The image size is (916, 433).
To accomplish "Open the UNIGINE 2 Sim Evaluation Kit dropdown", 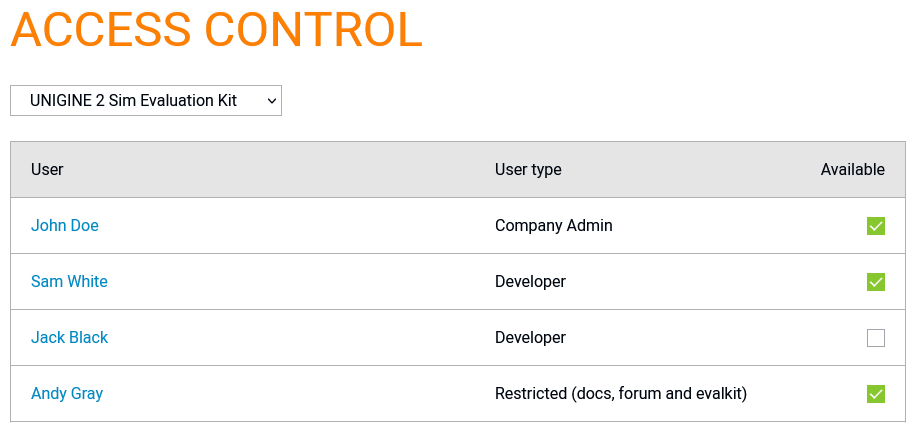I will [x=145, y=101].
